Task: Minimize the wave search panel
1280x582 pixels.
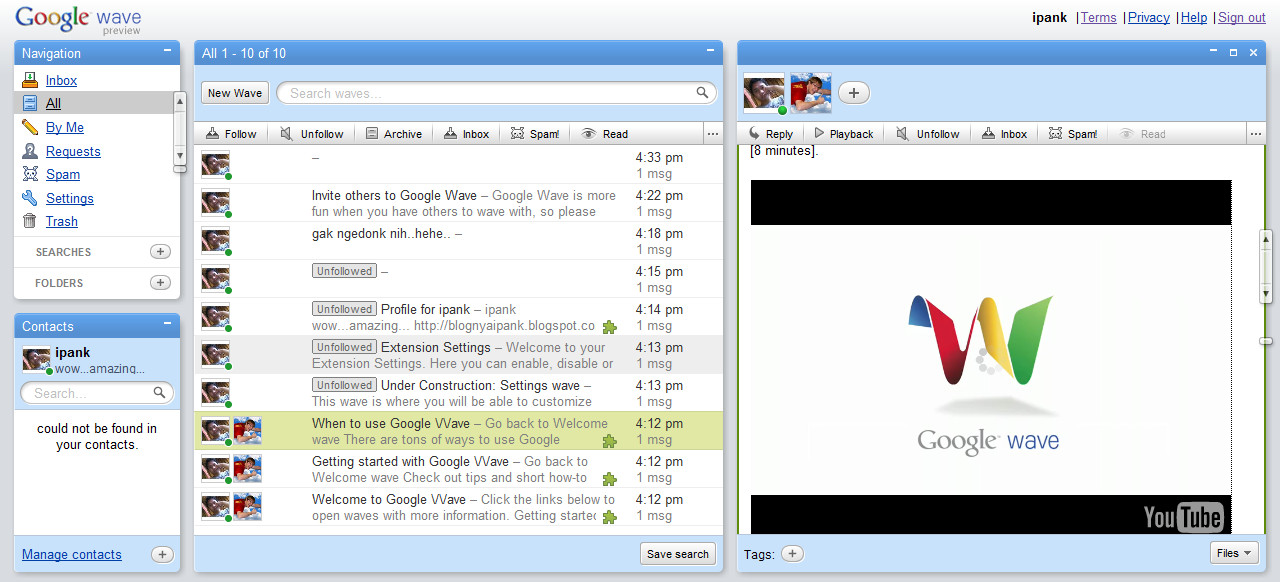Action: [x=710, y=51]
